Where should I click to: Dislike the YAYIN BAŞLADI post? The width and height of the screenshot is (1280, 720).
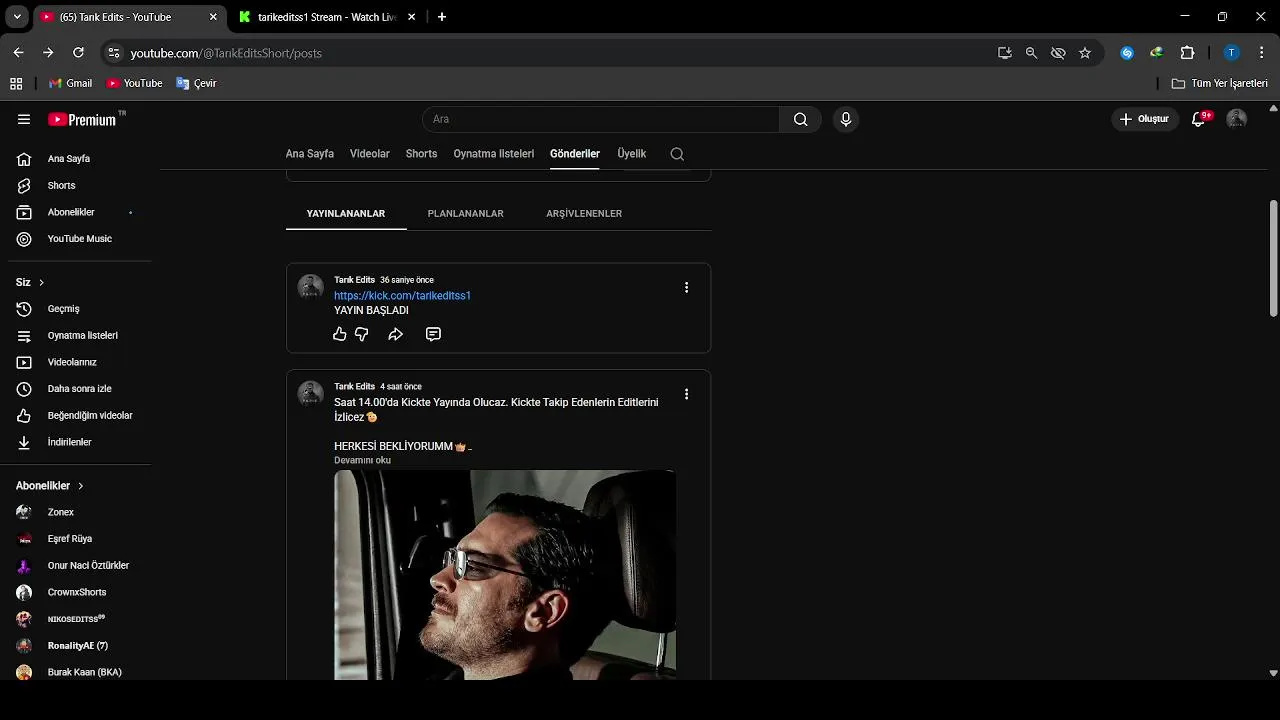pyautogui.click(x=362, y=334)
